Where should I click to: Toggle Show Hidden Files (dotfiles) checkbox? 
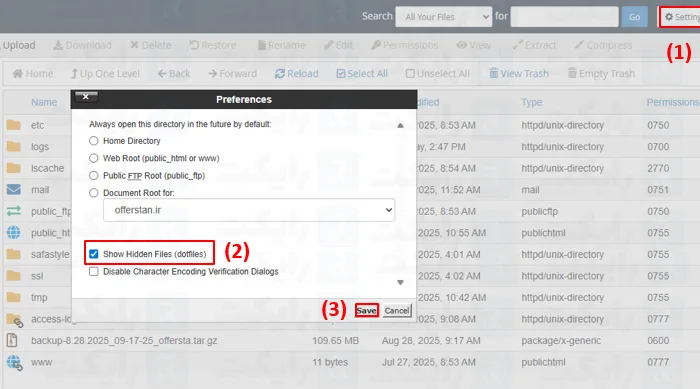pos(93,254)
